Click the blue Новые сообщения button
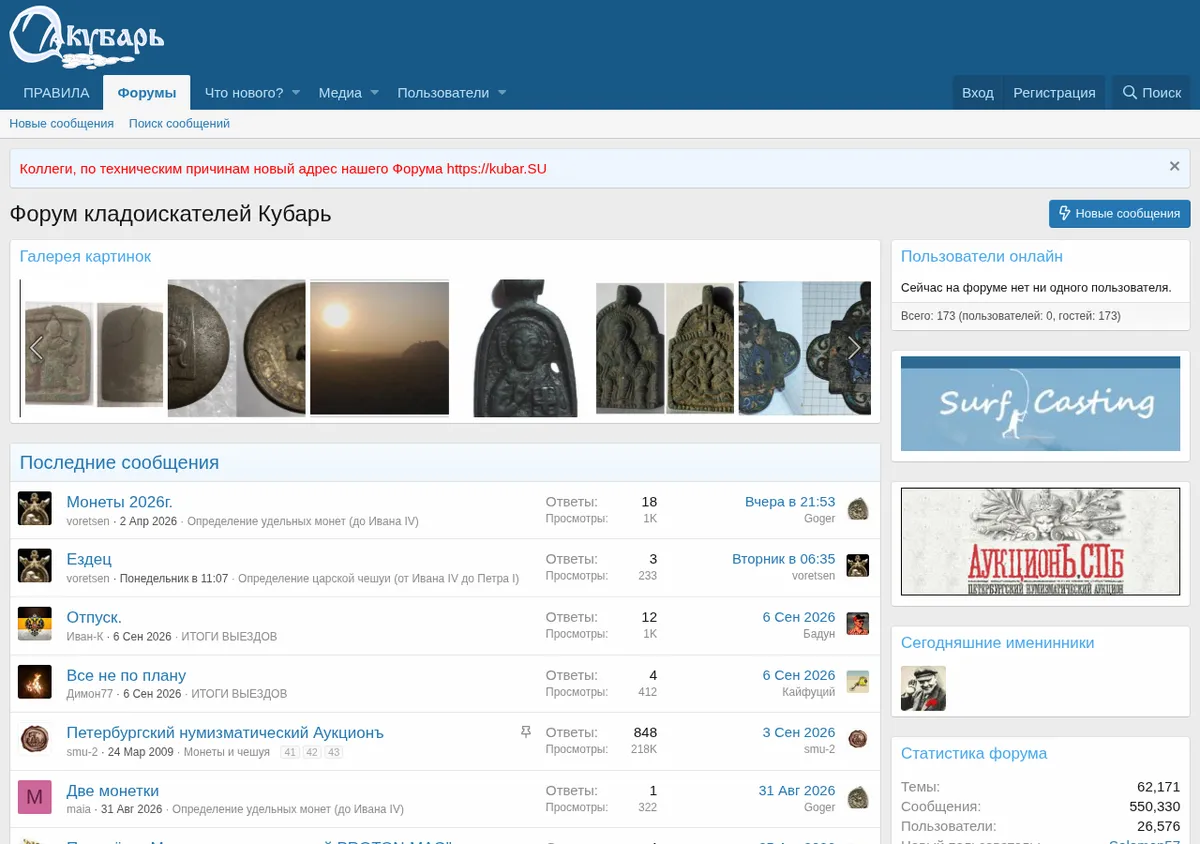The image size is (1200, 844). click(x=1120, y=213)
